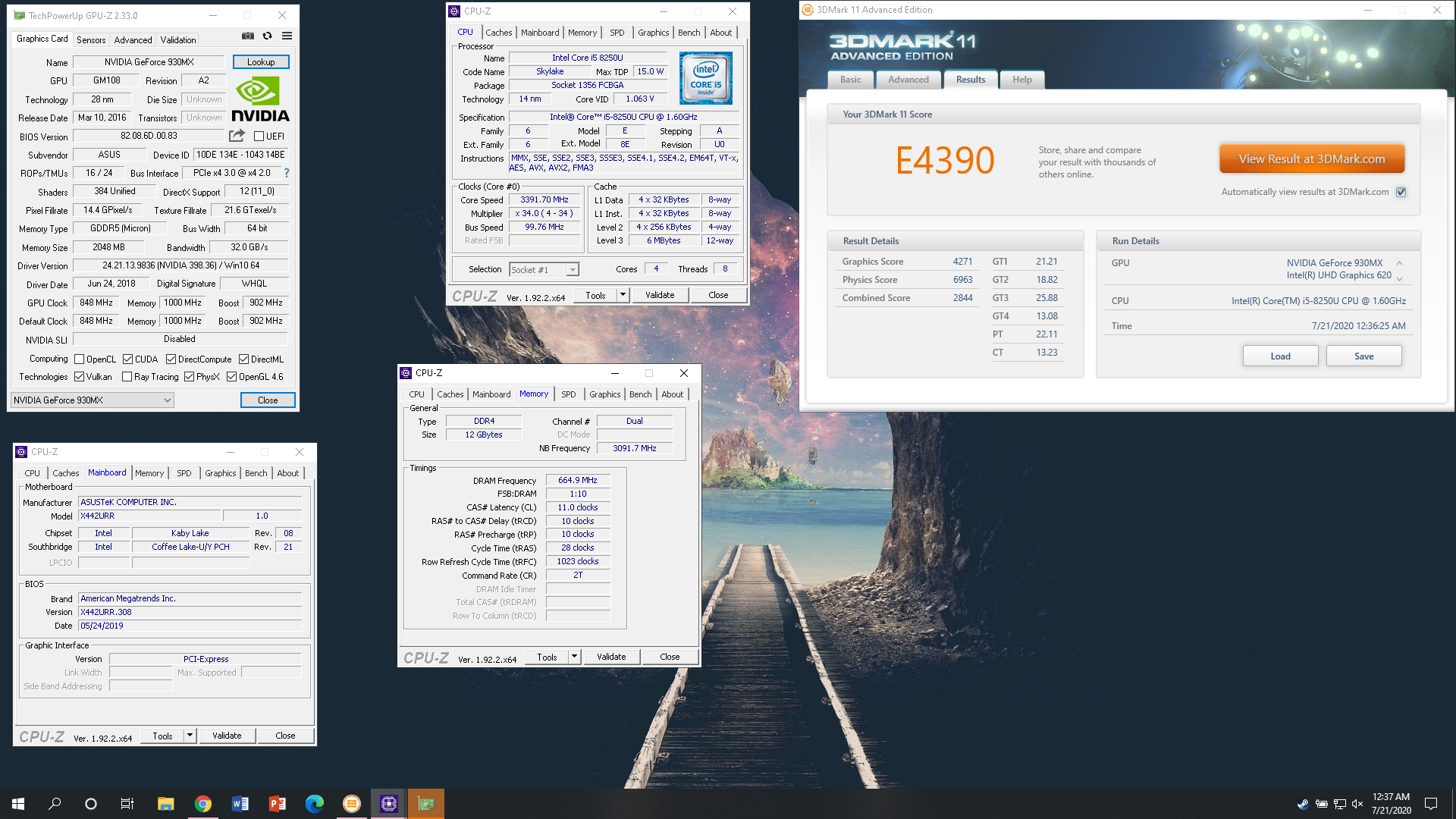
Task: Click the NVIDIA logo in GPU-Z
Action: point(260,99)
